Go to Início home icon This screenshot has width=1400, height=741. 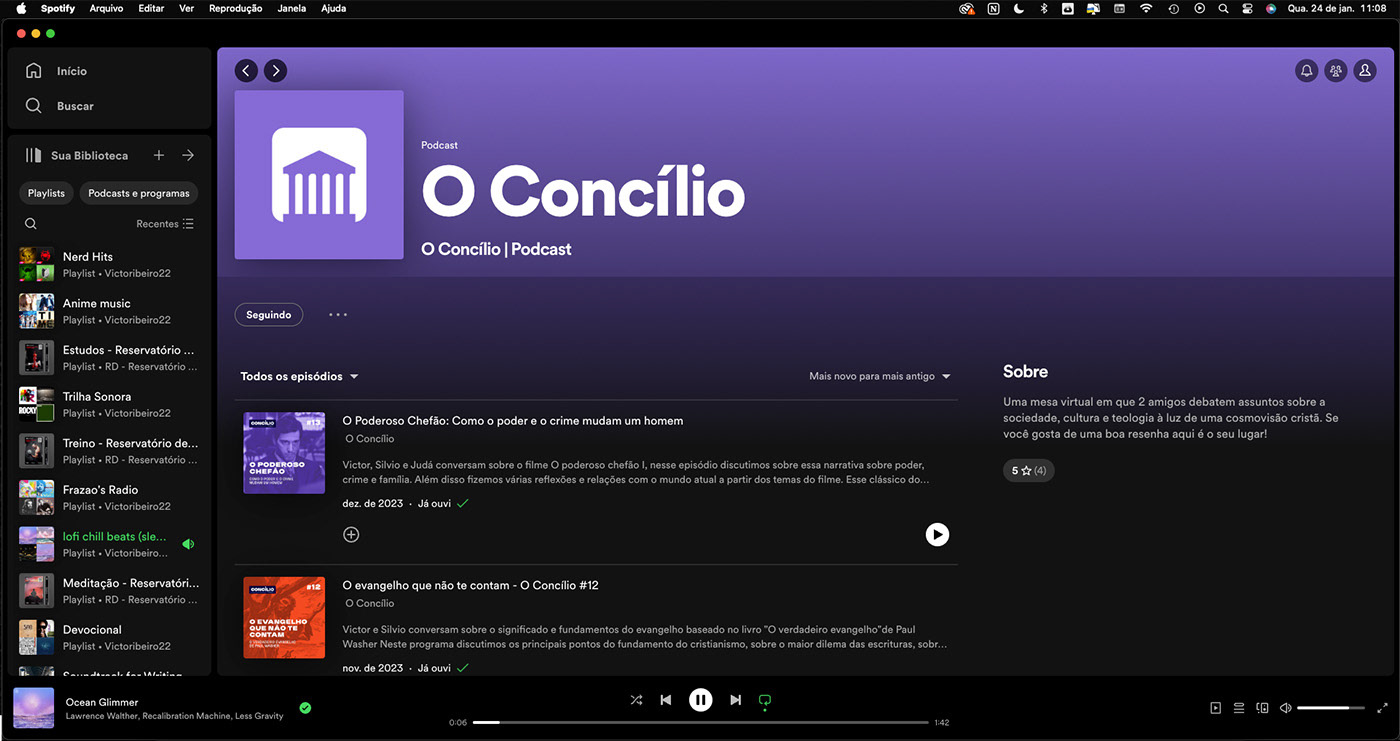coord(34,71)
